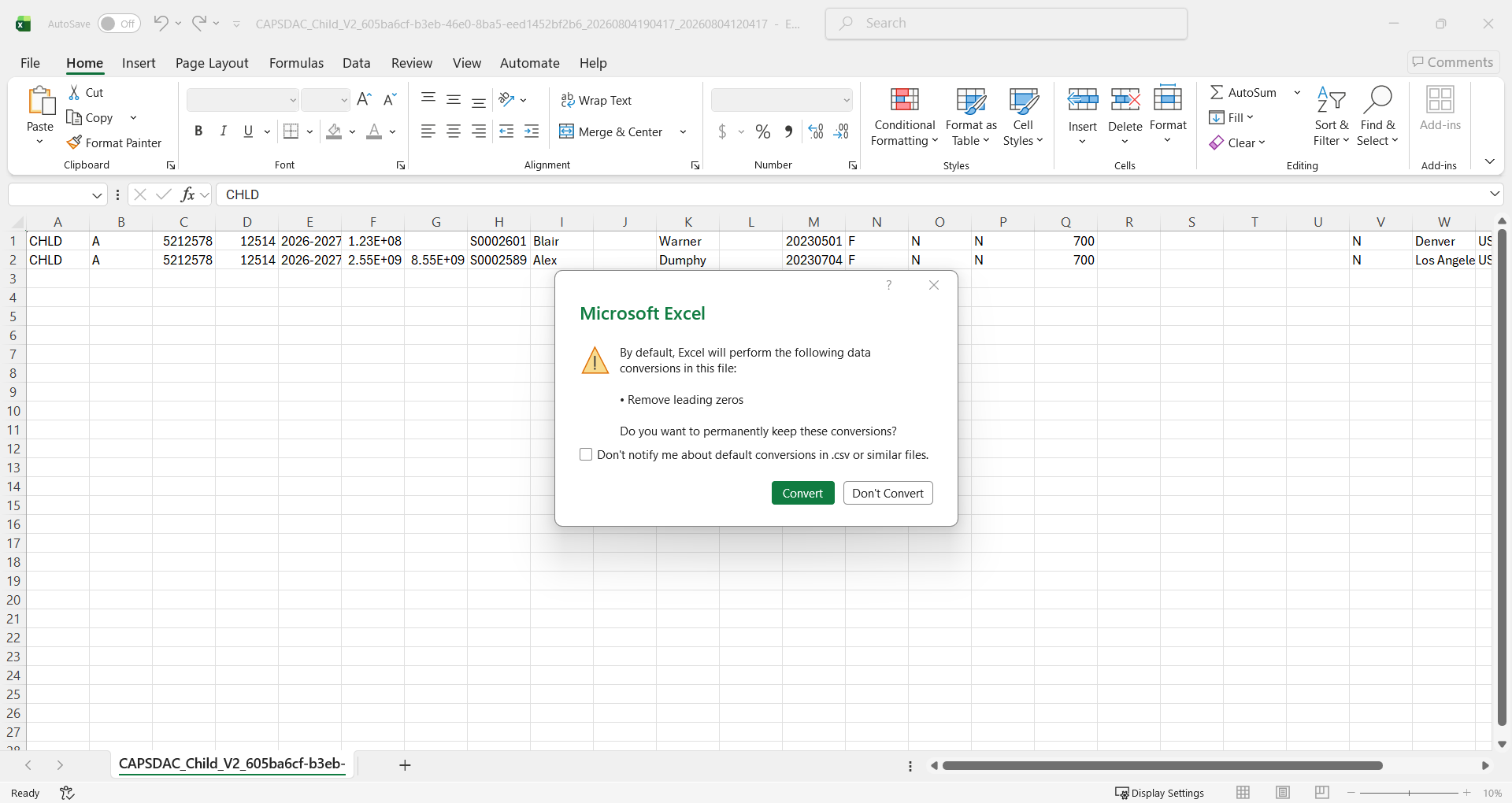Switch to the Data tab

click(x=356, y=63)
